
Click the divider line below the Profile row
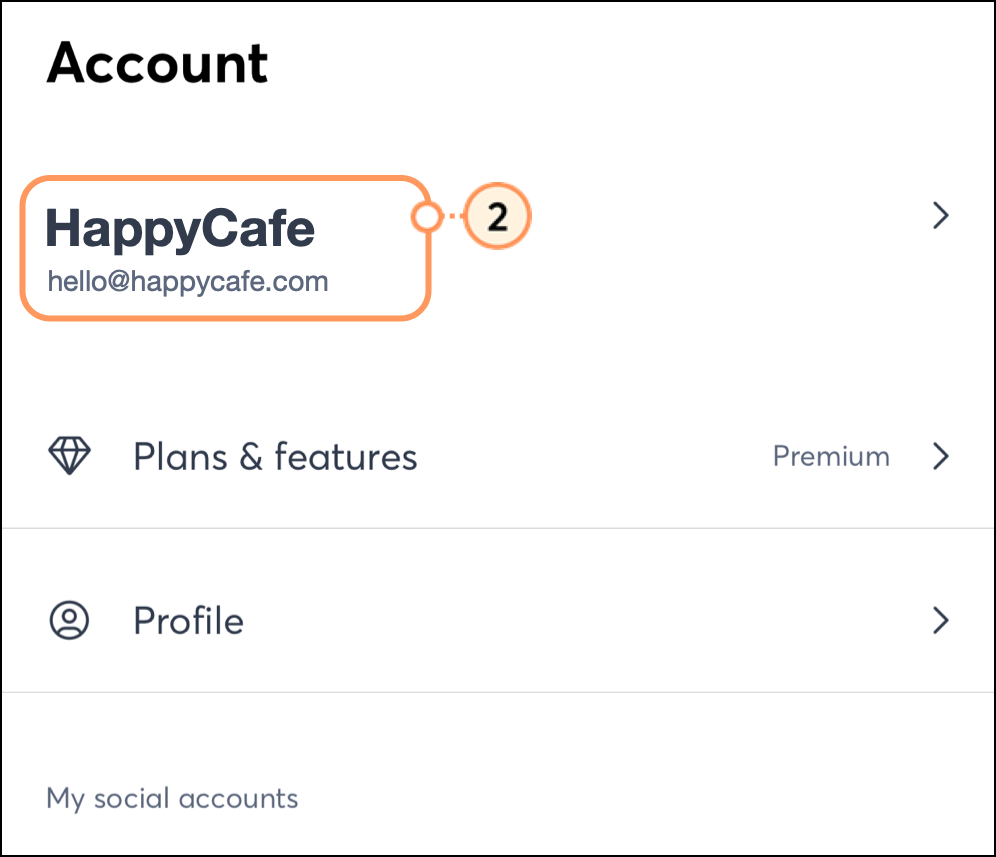[x=498, y=692]
